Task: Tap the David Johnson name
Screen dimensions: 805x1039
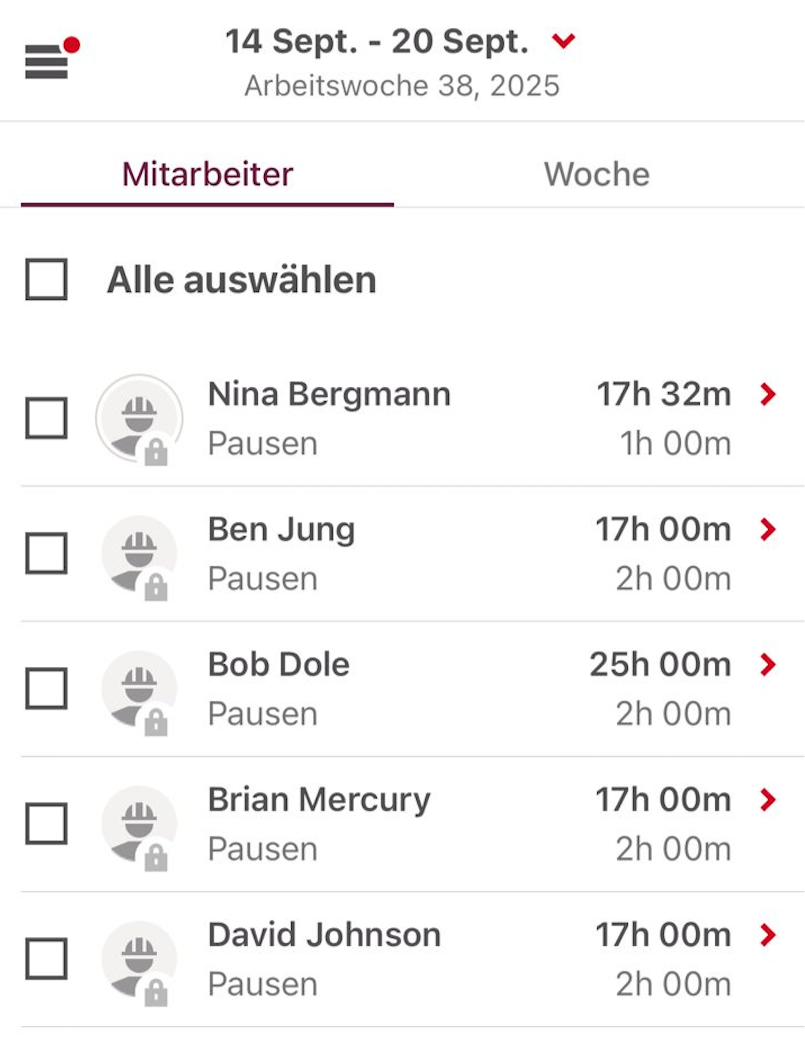Action: (x=324, y=935)
